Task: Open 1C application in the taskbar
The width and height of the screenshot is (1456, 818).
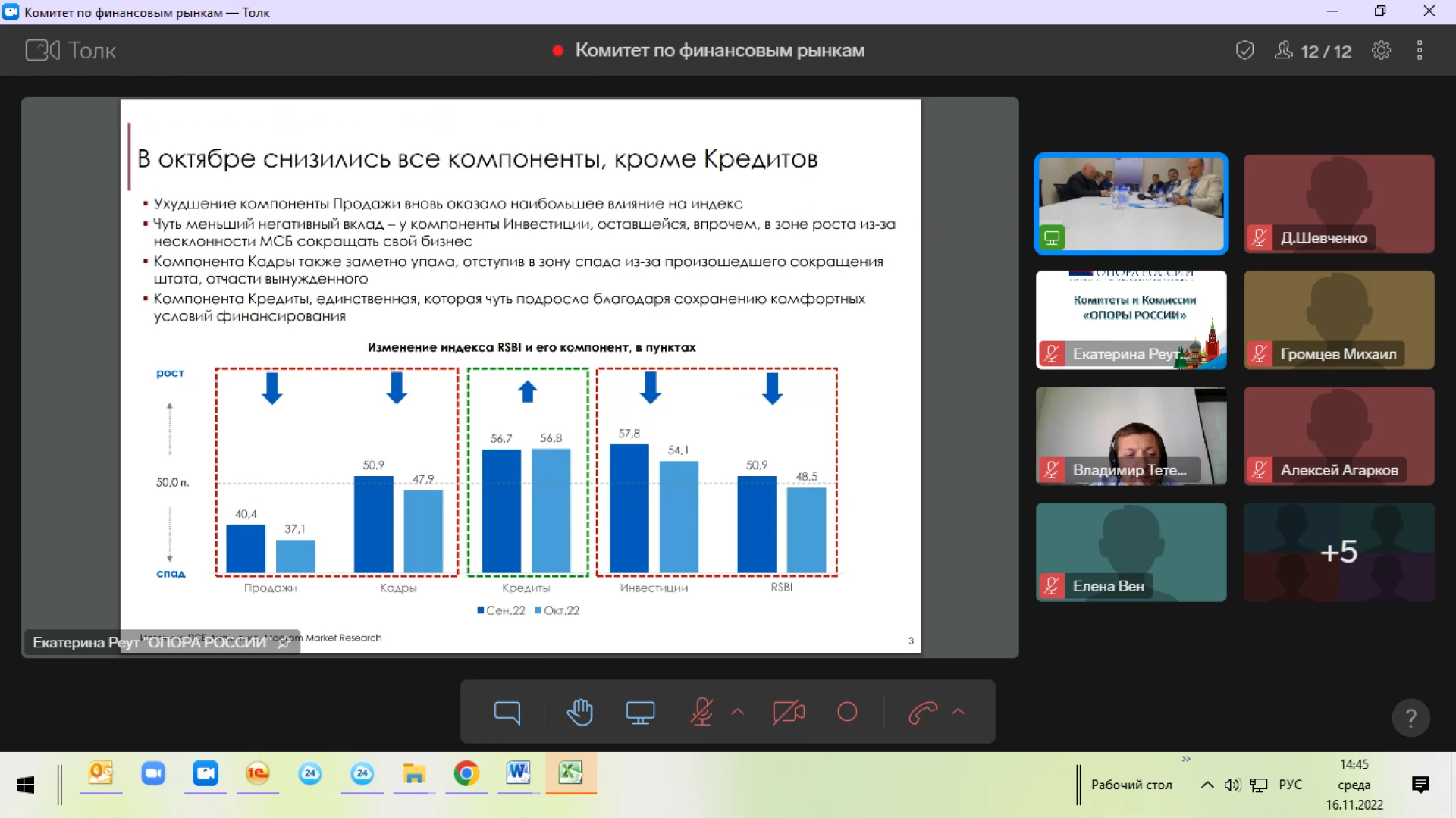Action: click(258, 773)
